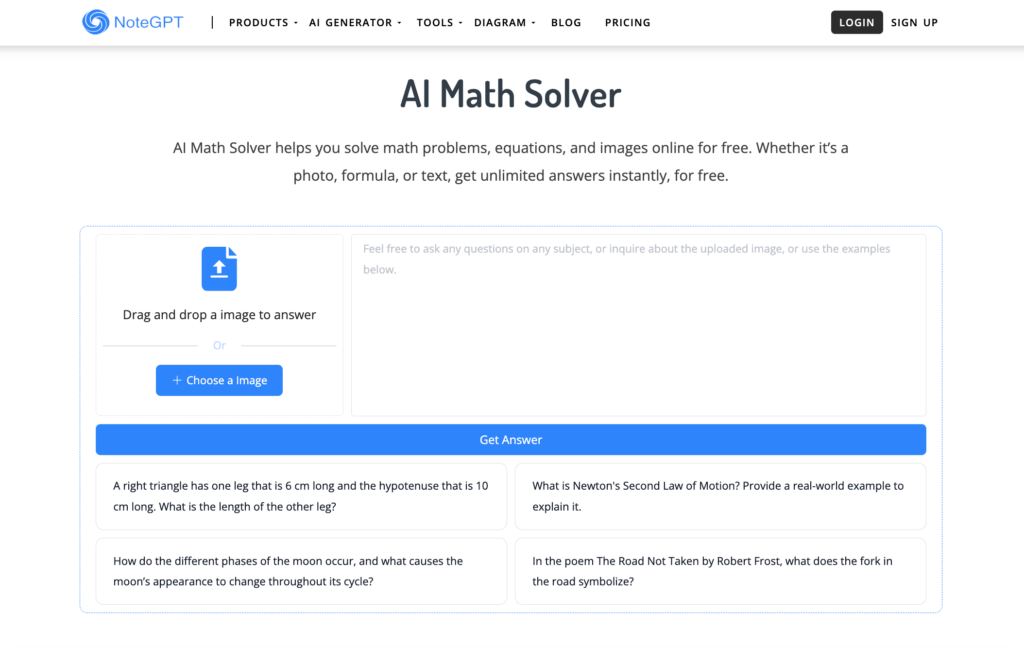The height and width of the screenshot is (649, 1024).
Task: Open the TOOLS dropdown
Action: coord(434,22)
